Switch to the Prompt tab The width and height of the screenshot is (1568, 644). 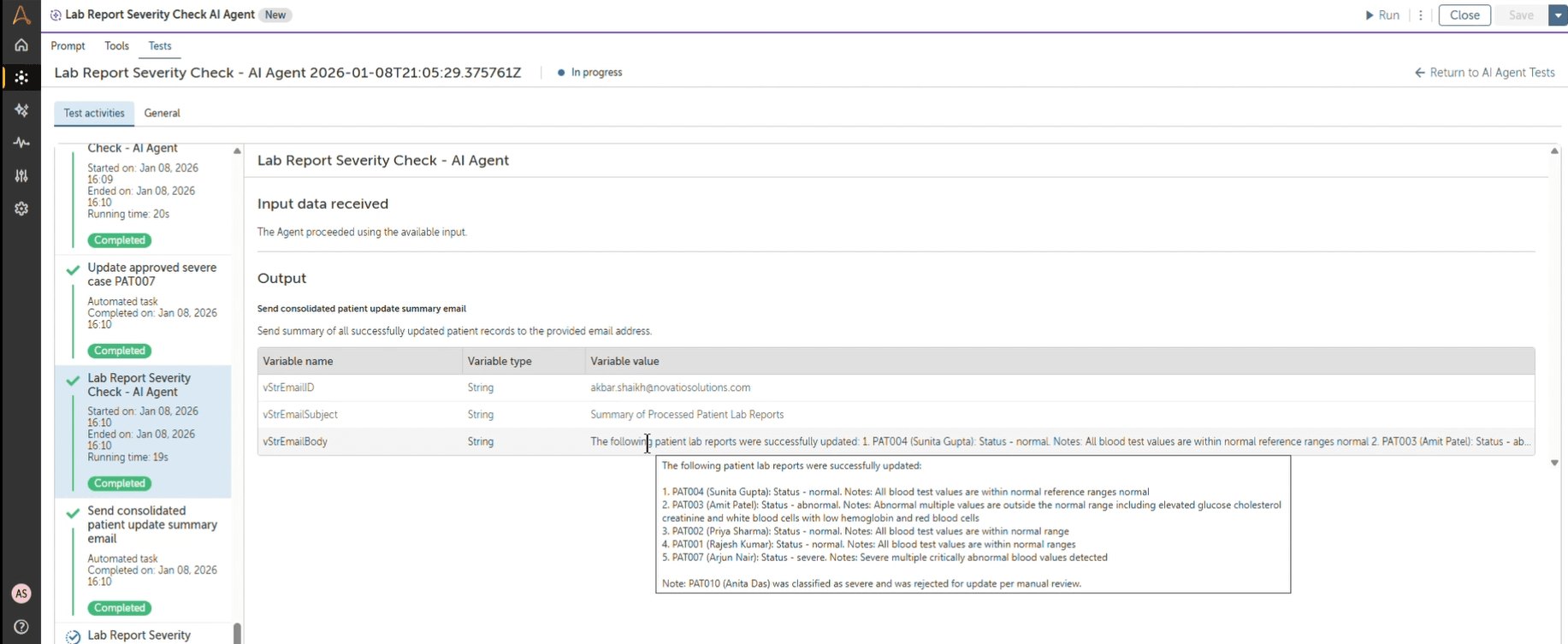pyautogui.click(x=68, y=46)
